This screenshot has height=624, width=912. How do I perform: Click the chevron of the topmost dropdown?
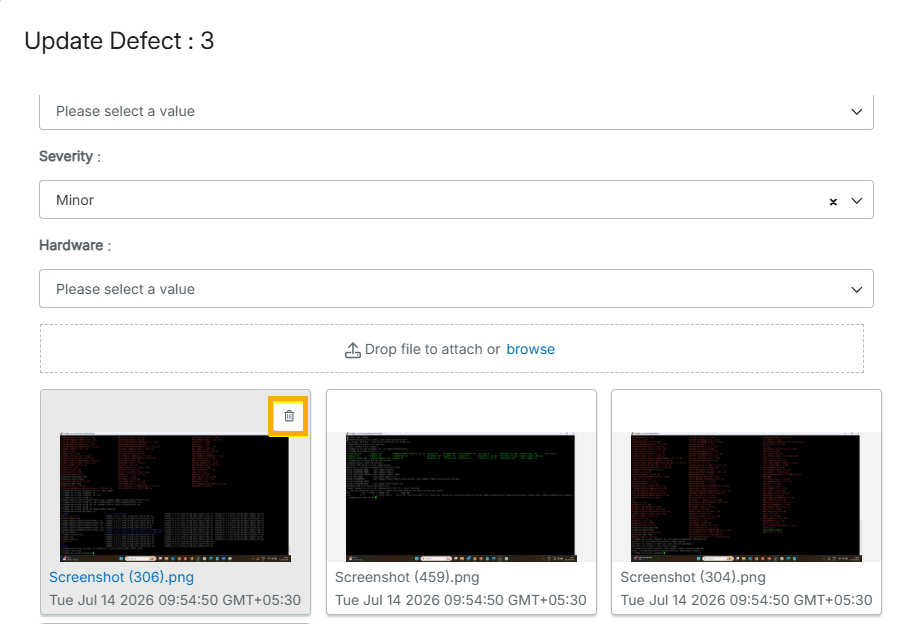[856, 112]
